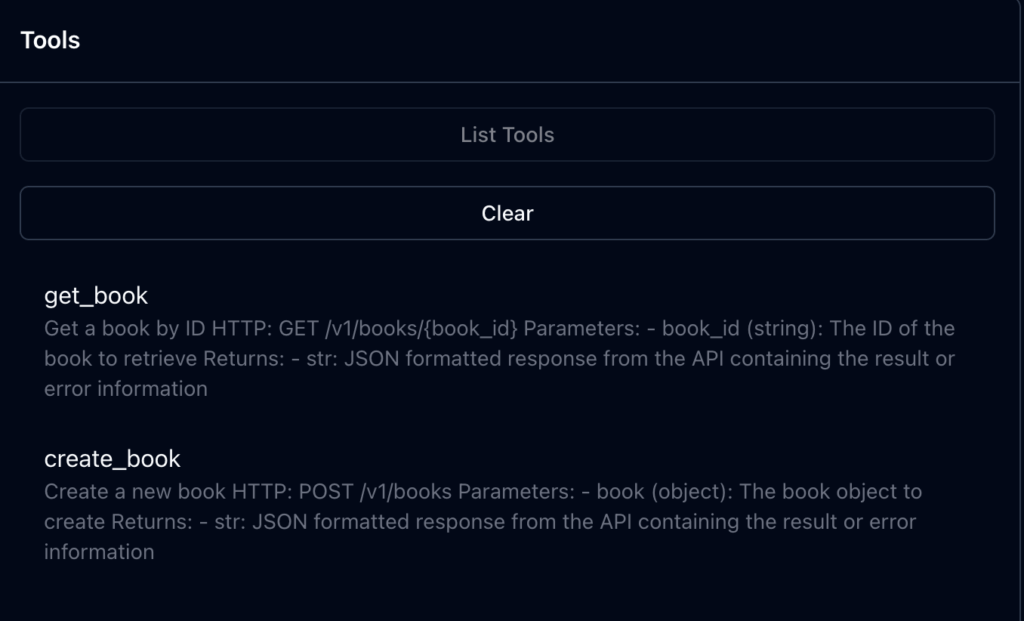
Task: Click the List Tools button
Action: 507,135
